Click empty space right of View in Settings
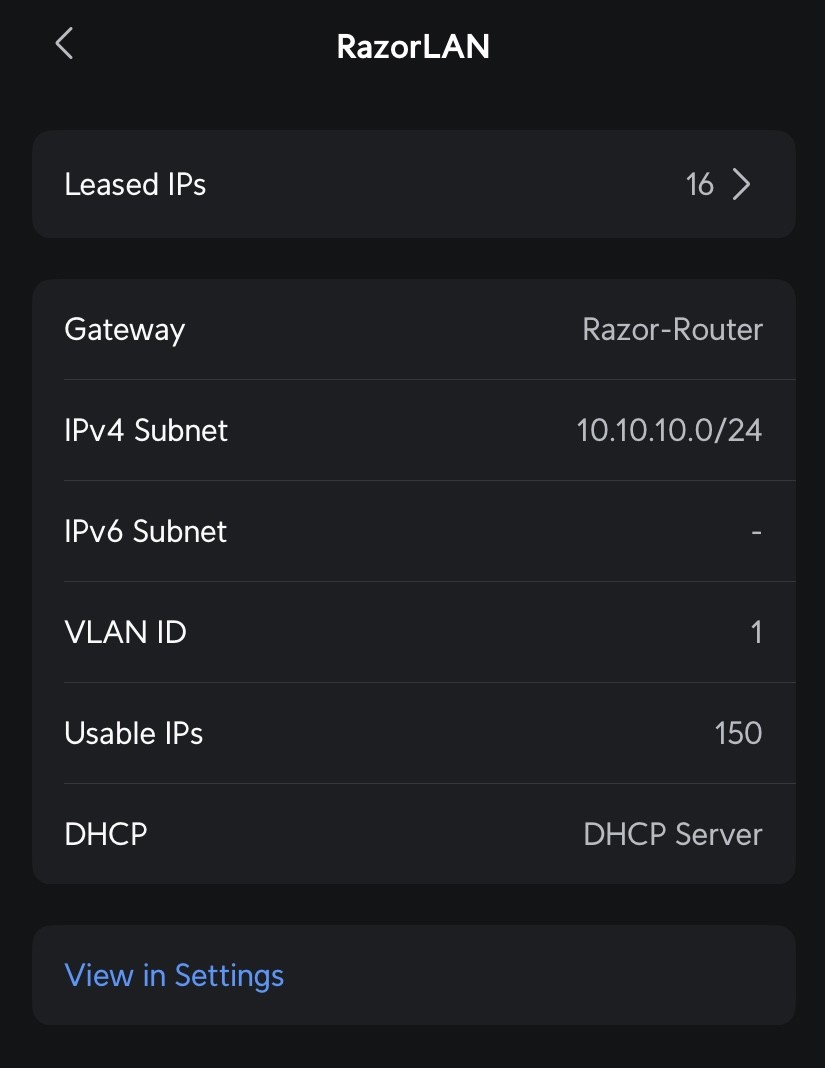Screen dimensions: 825x1068 pyautogui.click(x=540, y=975)
